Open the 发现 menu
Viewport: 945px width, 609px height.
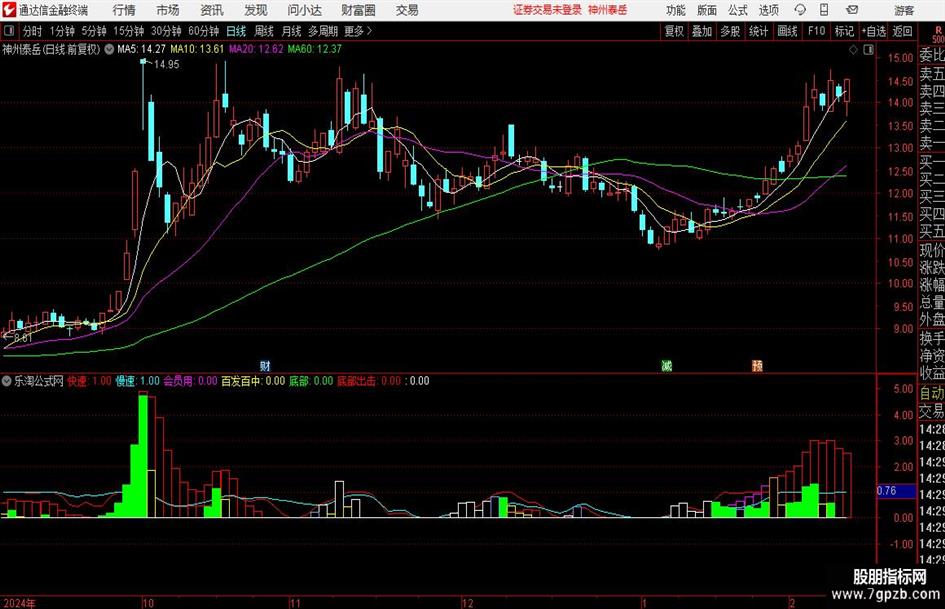pyautogui.click(x=256, y=10)
